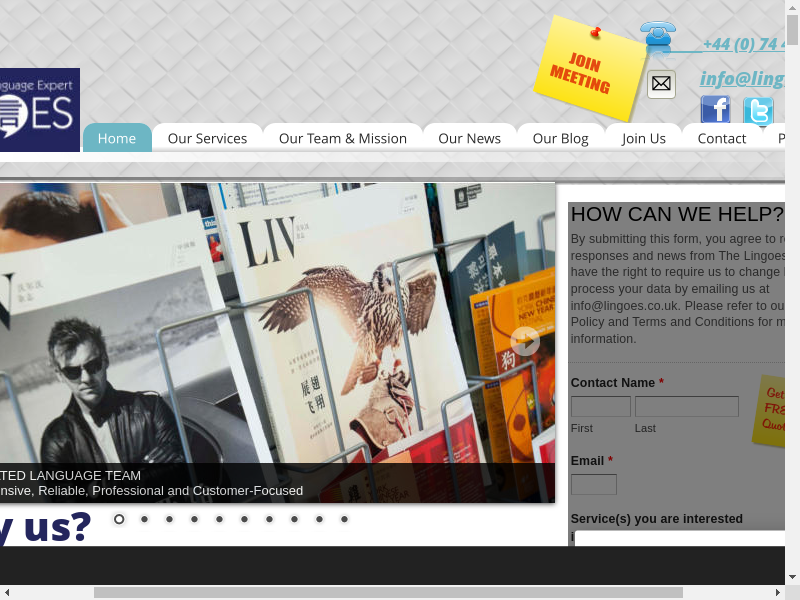800x600 pixels.
Task: Open the Our Team & Mission tab
Action: click(342, 138)
